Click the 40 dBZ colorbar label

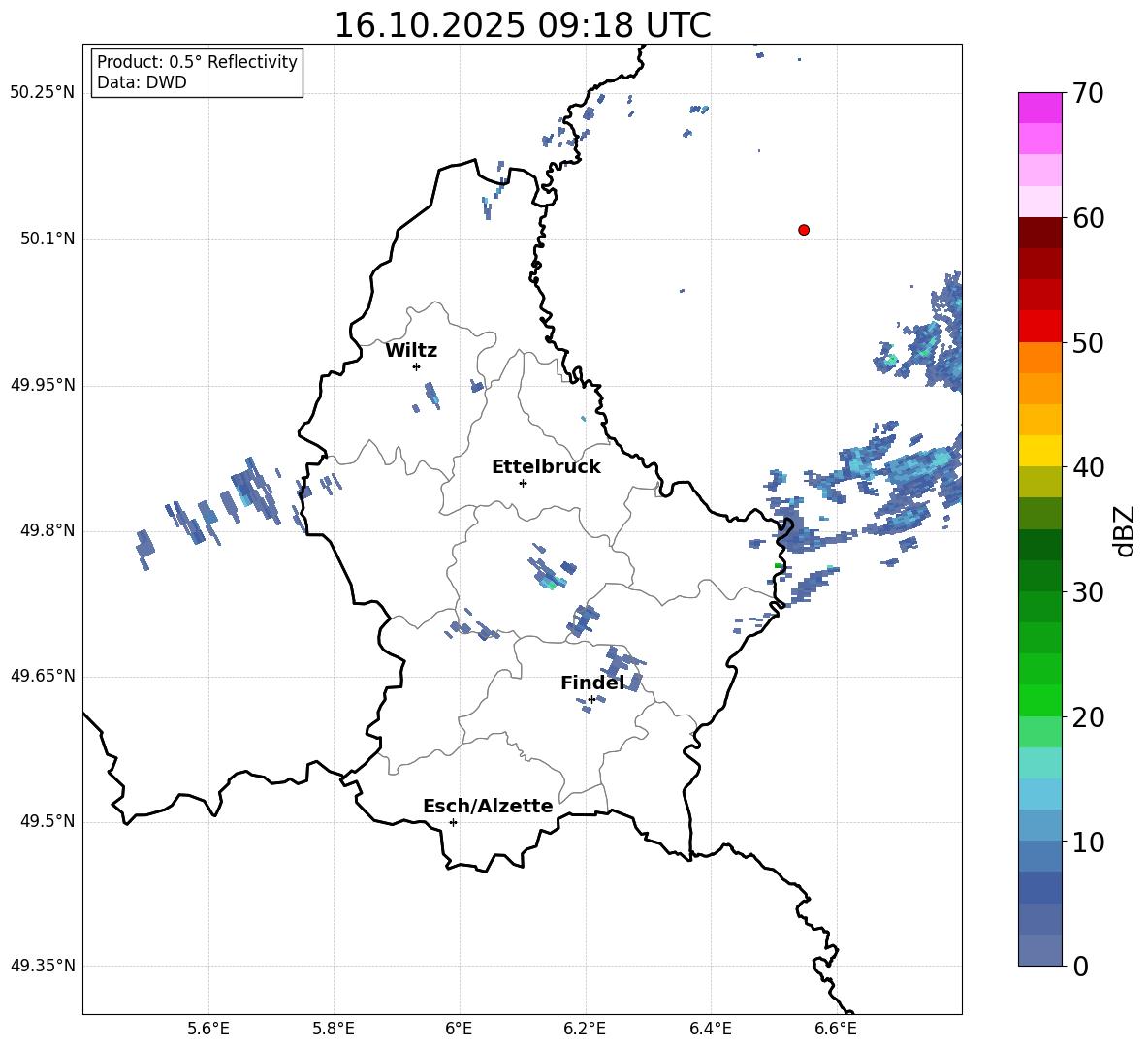coord(1088,467)
